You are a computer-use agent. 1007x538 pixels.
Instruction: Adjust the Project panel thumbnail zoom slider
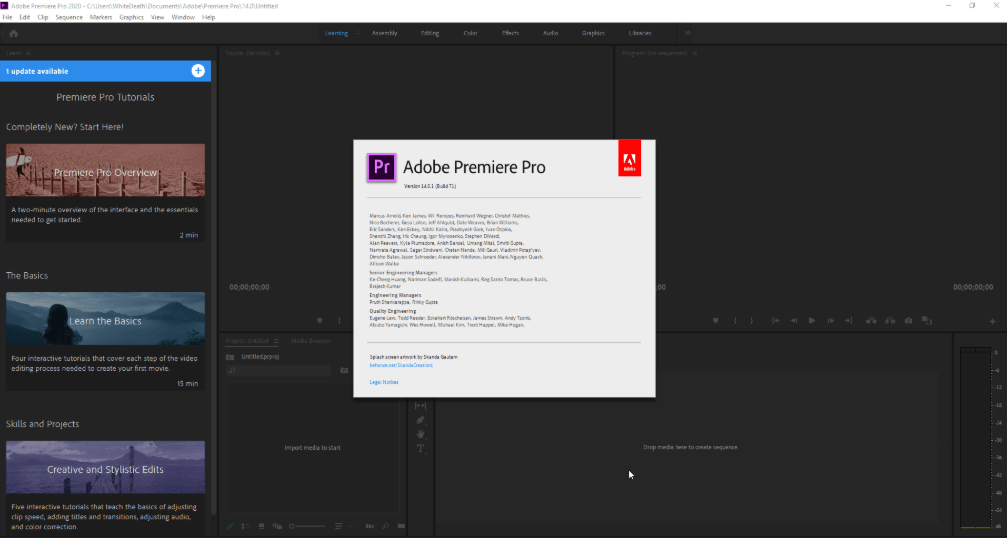coord(308,526)
